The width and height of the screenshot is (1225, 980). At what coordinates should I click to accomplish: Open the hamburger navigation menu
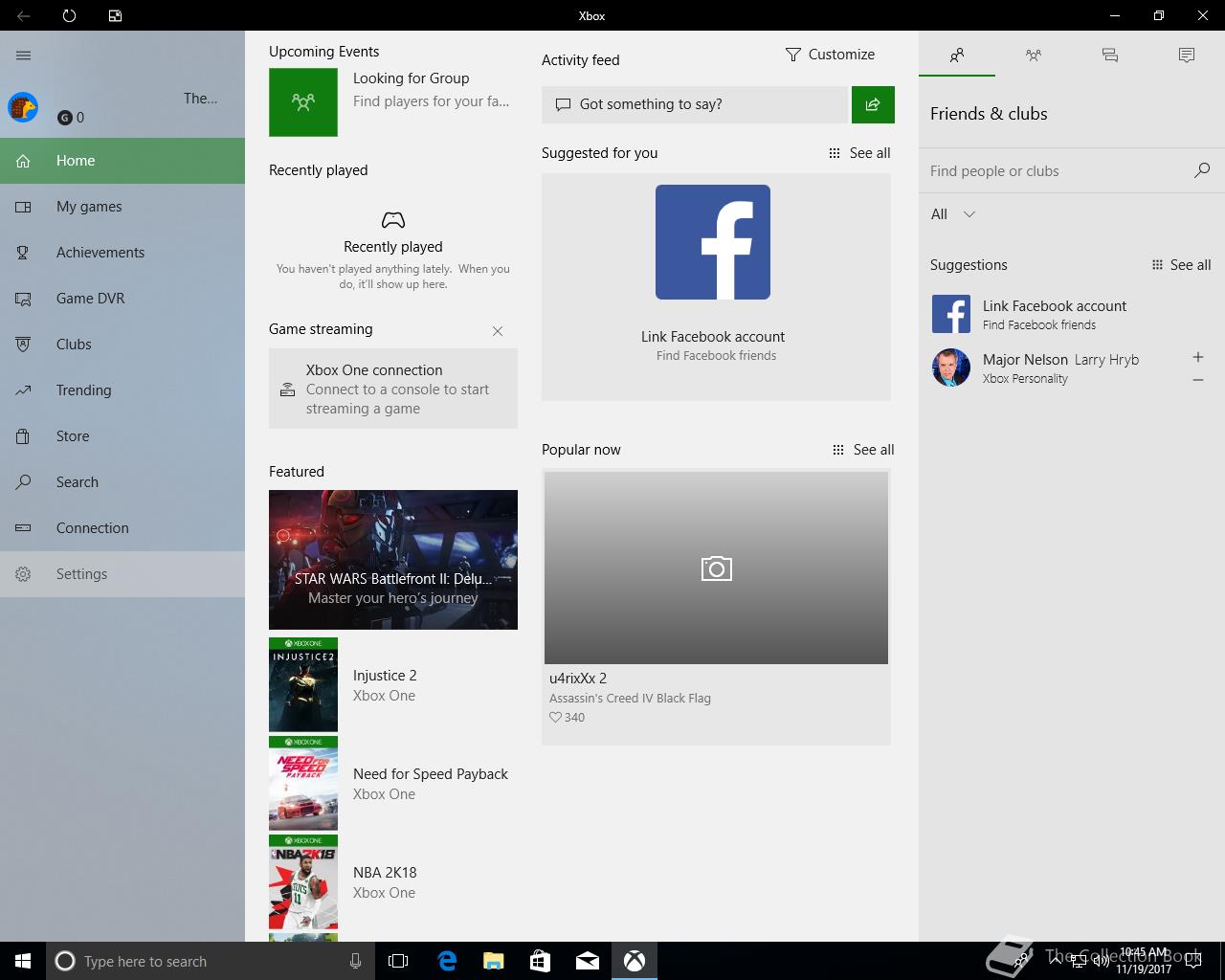point(24,56)
